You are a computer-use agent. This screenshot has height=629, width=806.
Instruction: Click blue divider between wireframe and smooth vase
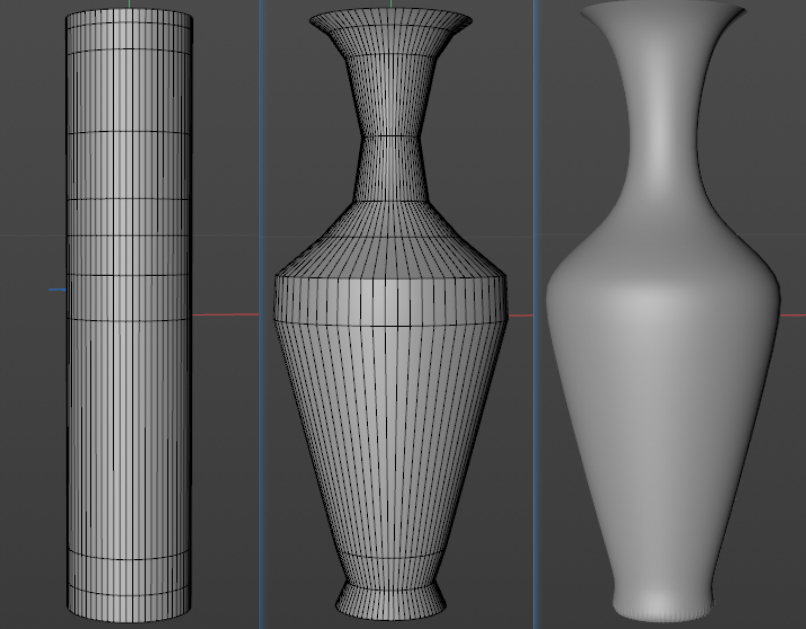coord(535,400)
